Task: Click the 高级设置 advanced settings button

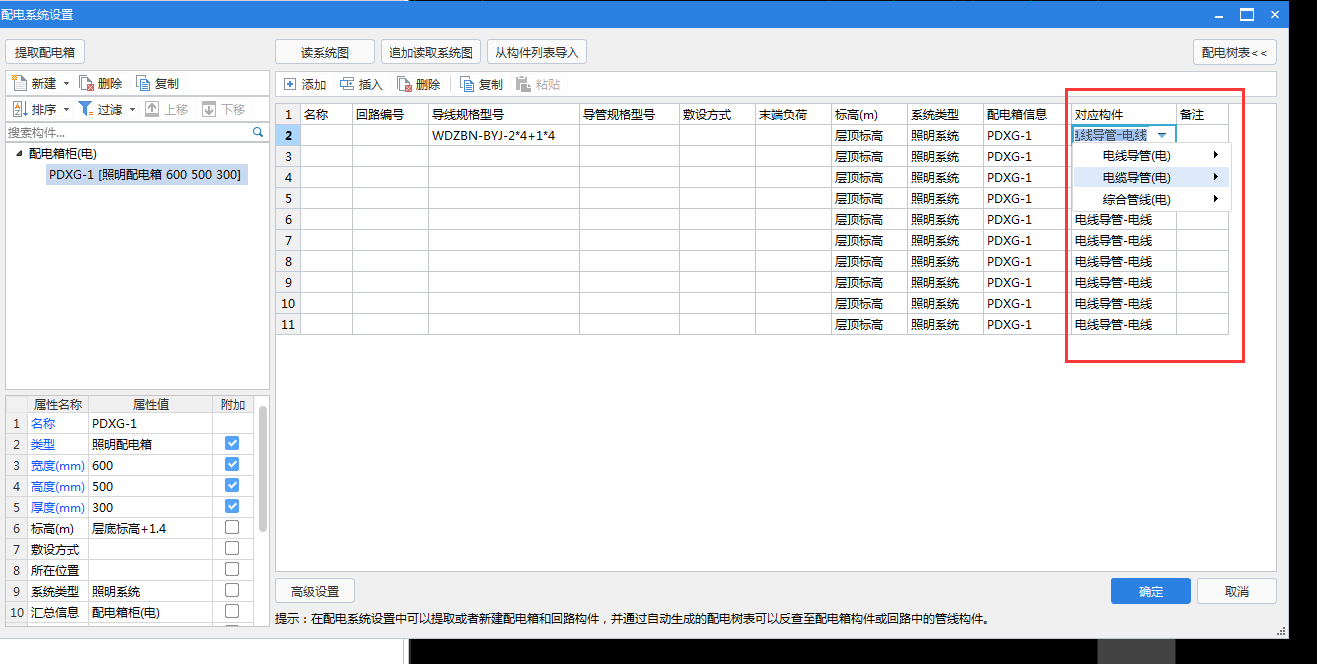Action: 313,590
